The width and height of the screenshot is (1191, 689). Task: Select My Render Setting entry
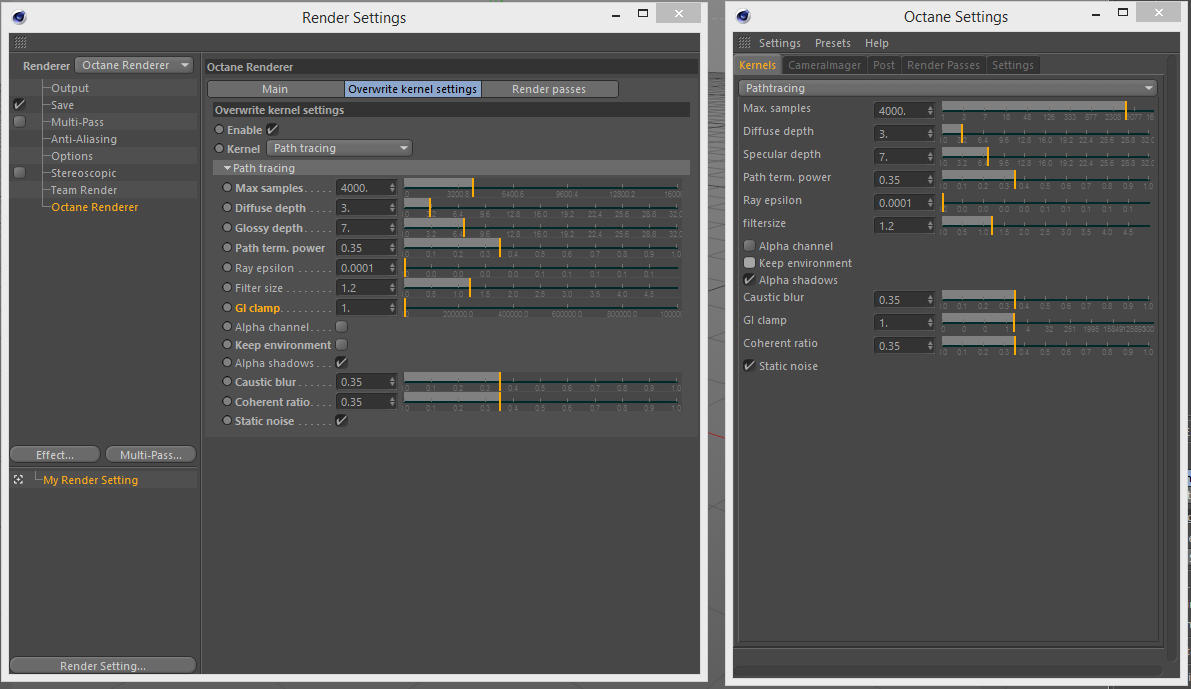[90, 480]
